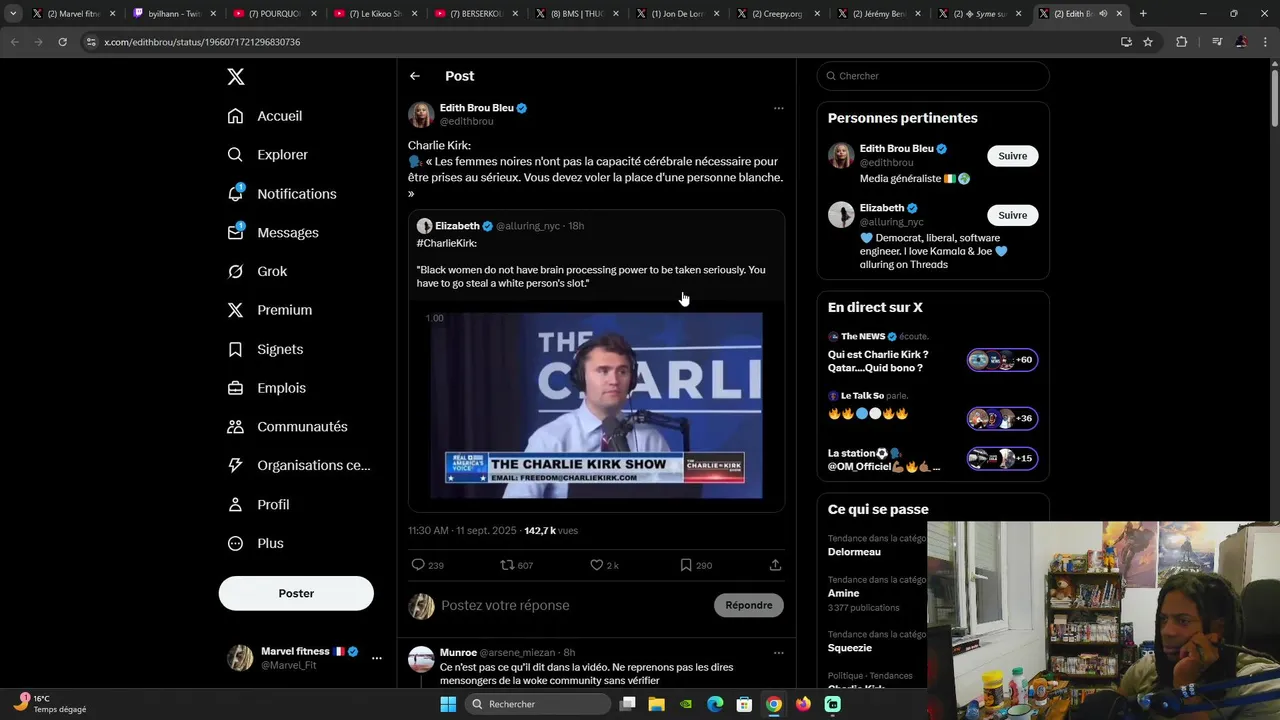Click Windows taskbar Rechercher search box
Image resolution: width=1280 pixels, height=720 pixels.
(539, 704)
